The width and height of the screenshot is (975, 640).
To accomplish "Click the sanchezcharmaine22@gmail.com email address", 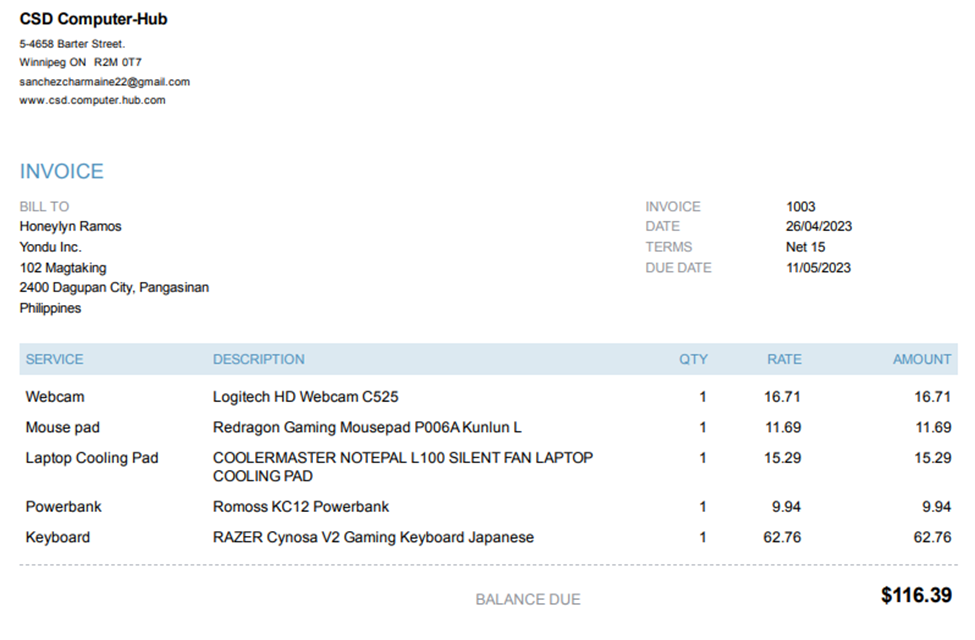I will point(104,81).
